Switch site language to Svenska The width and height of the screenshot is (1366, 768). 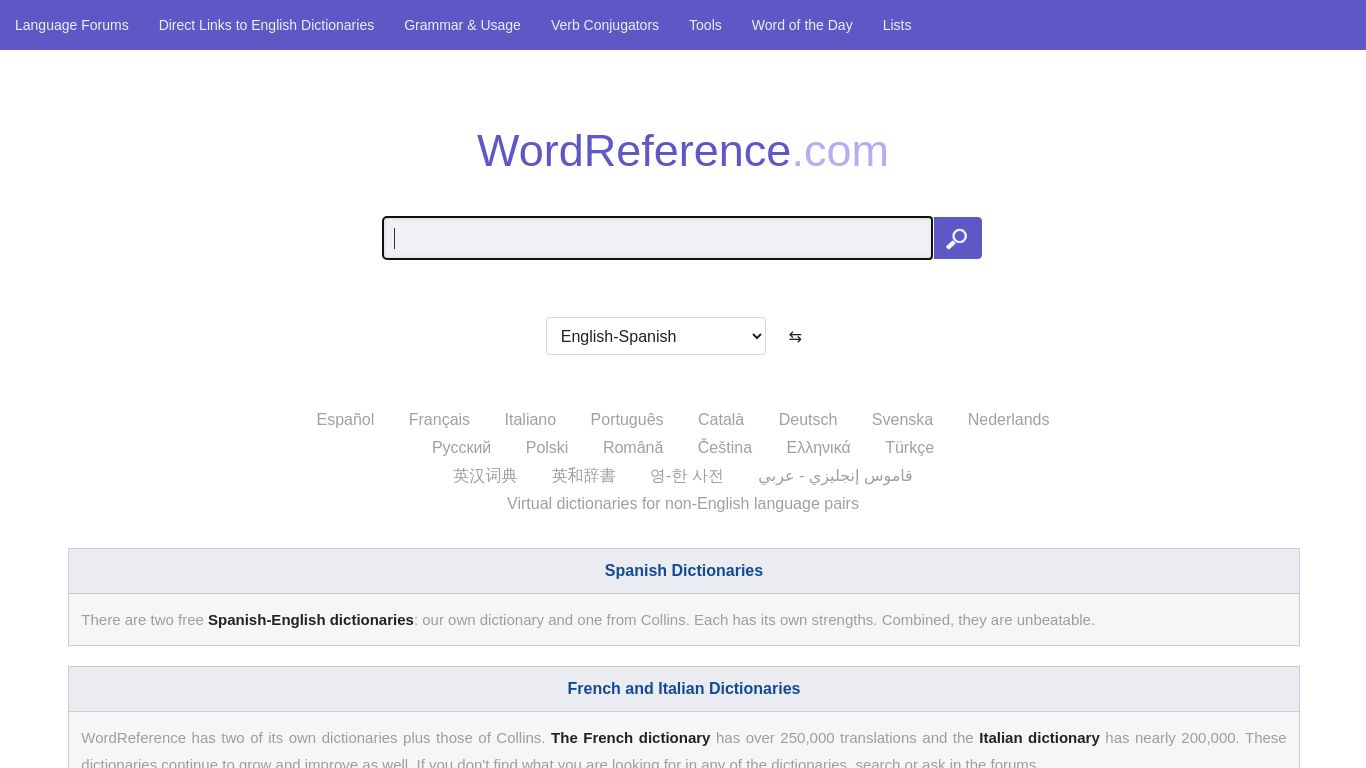point(902,420)
